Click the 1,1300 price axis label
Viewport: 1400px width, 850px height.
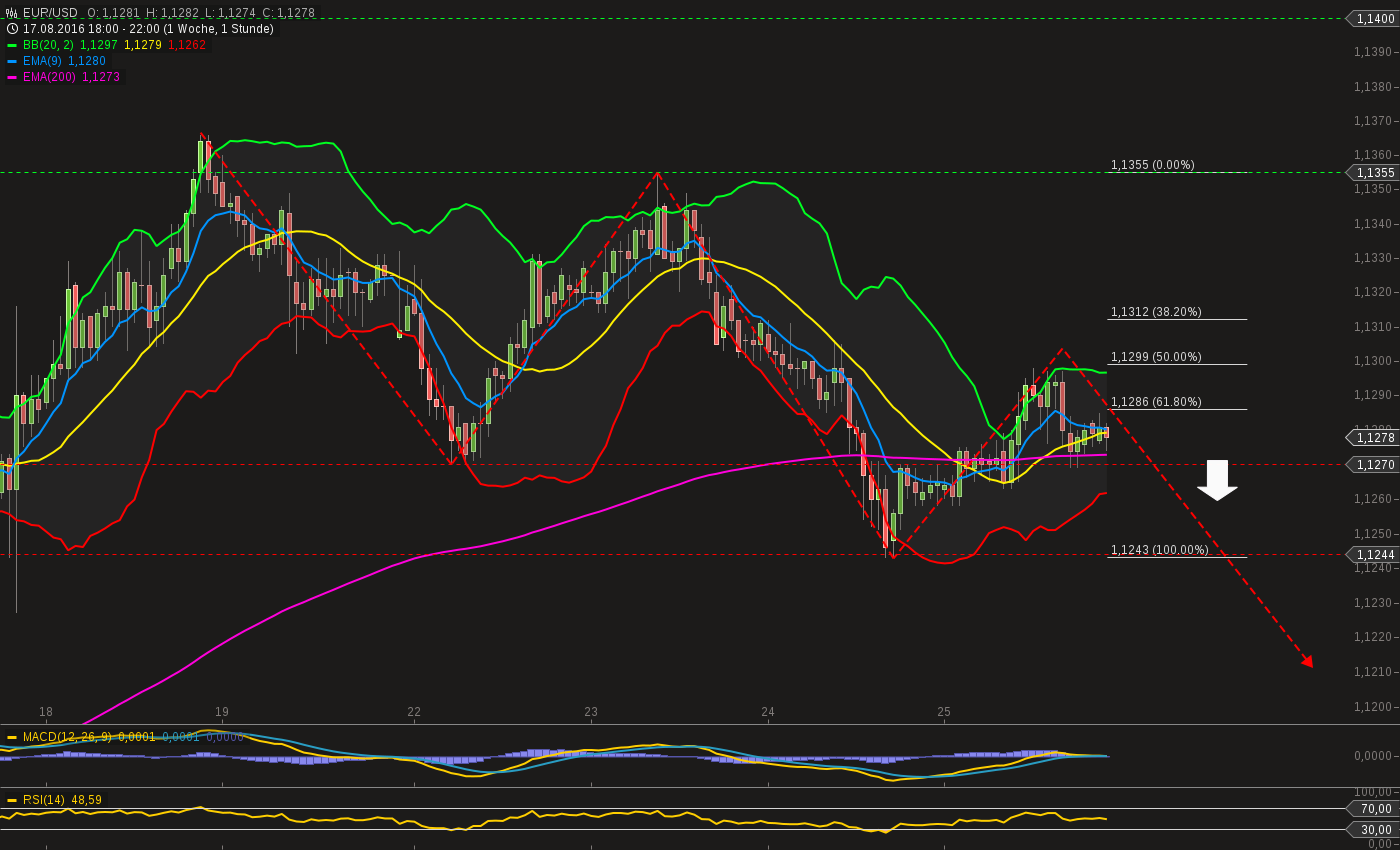click(x=1373, y=361)
